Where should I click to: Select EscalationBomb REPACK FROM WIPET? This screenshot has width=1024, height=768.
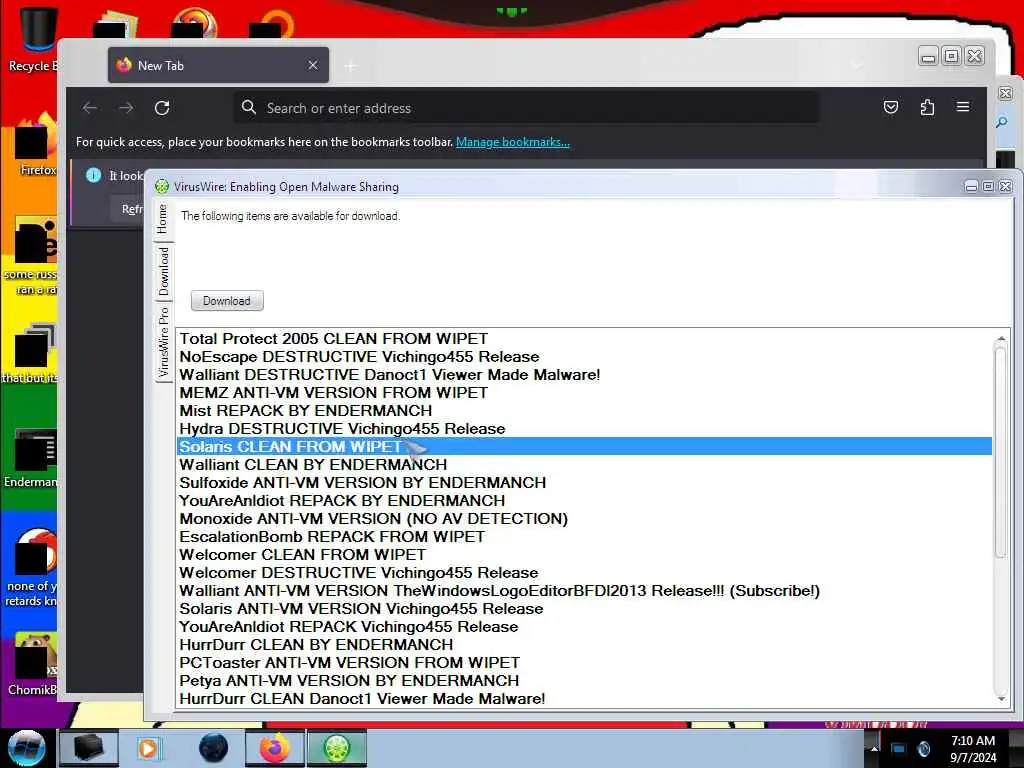pyautogui.click(x=584, y=536)
